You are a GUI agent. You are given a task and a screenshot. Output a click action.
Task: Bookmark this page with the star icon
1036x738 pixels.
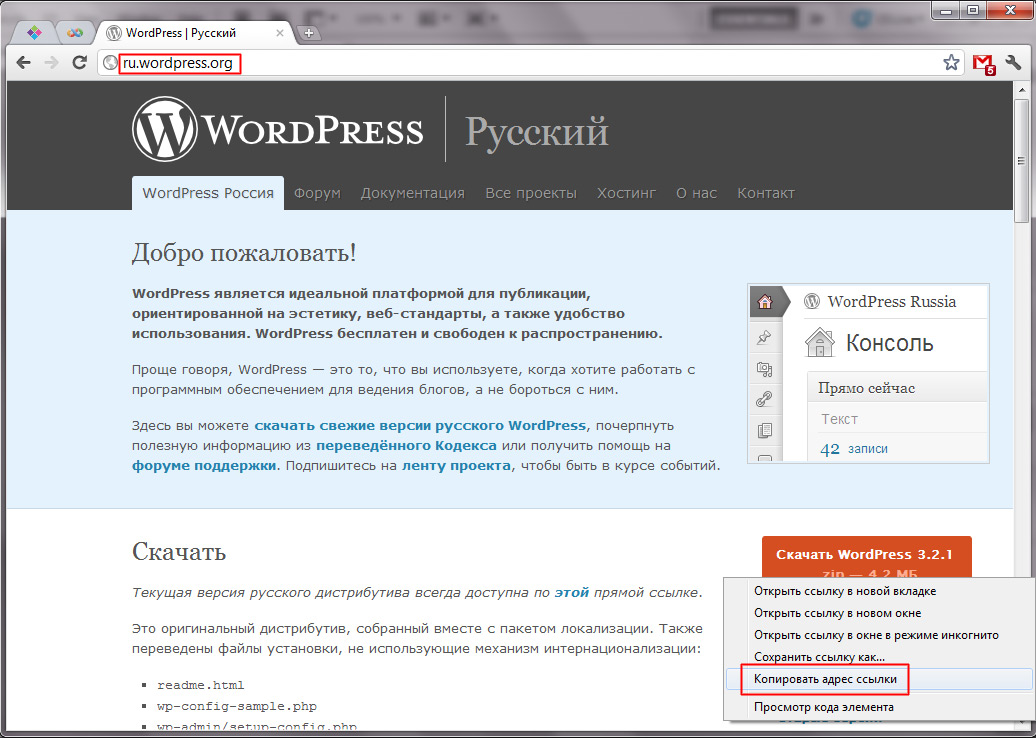click(x=951, y=63)
